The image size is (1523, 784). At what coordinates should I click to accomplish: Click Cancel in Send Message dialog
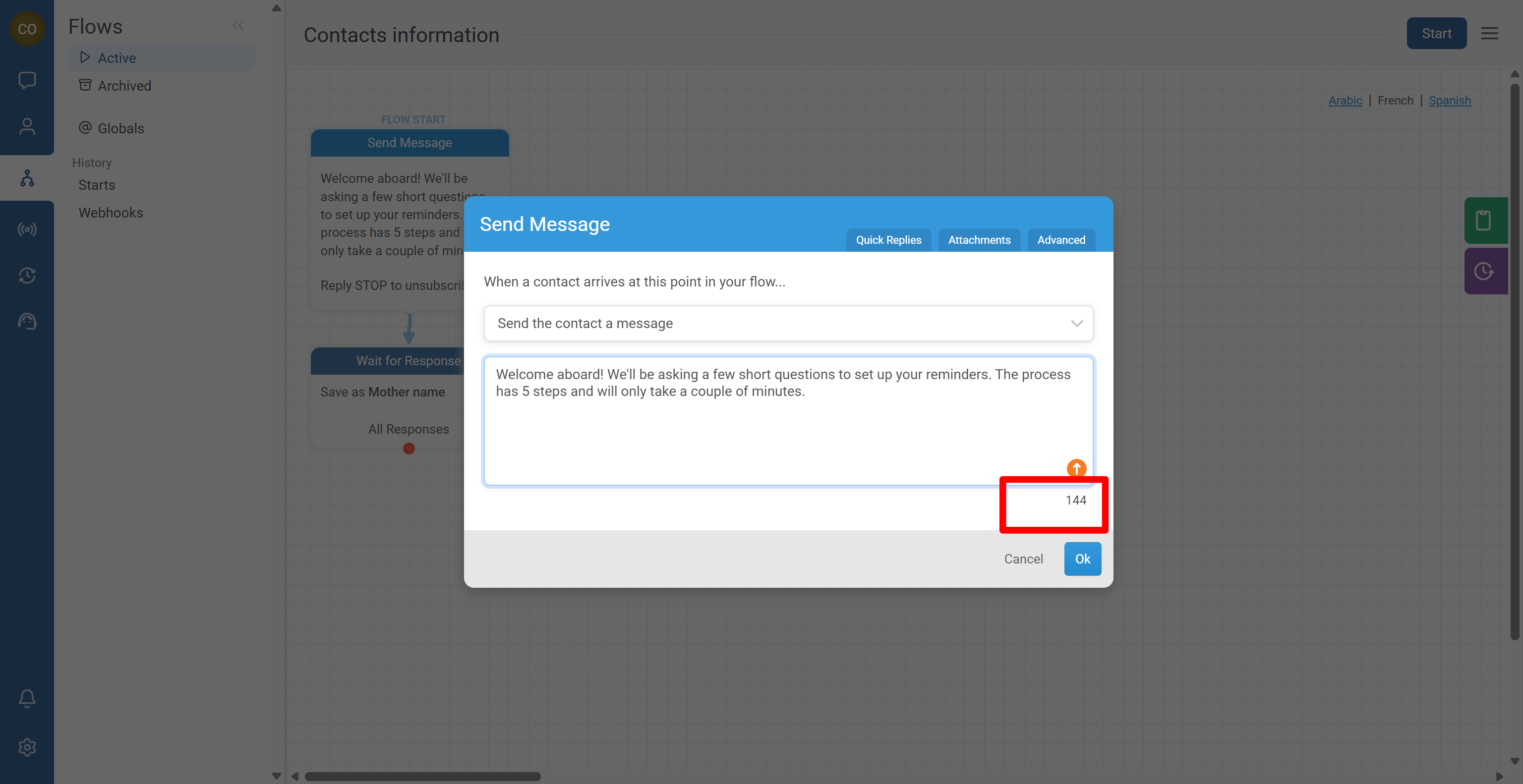1023,559
